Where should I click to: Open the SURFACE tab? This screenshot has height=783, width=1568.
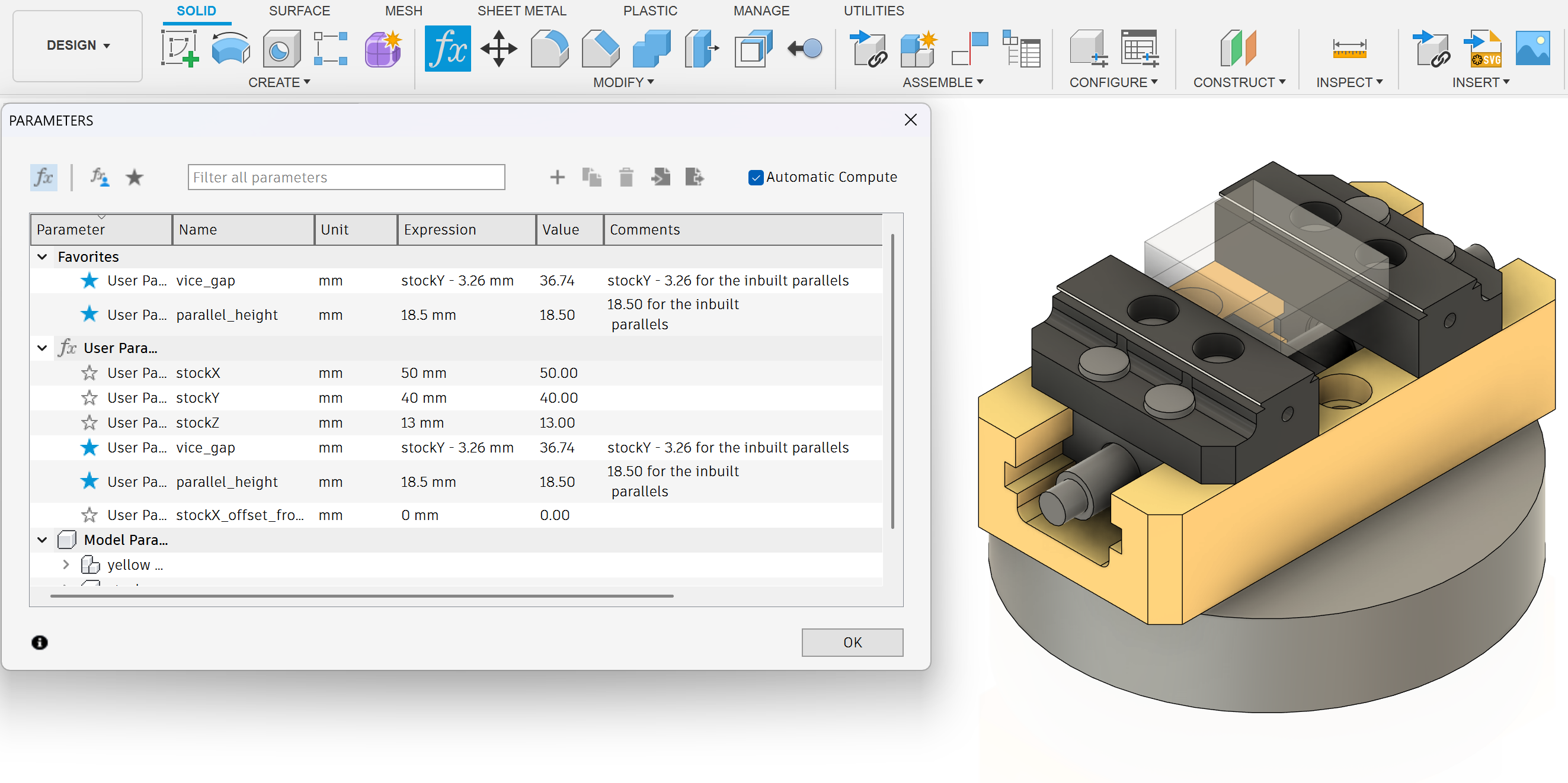point(299,11)
